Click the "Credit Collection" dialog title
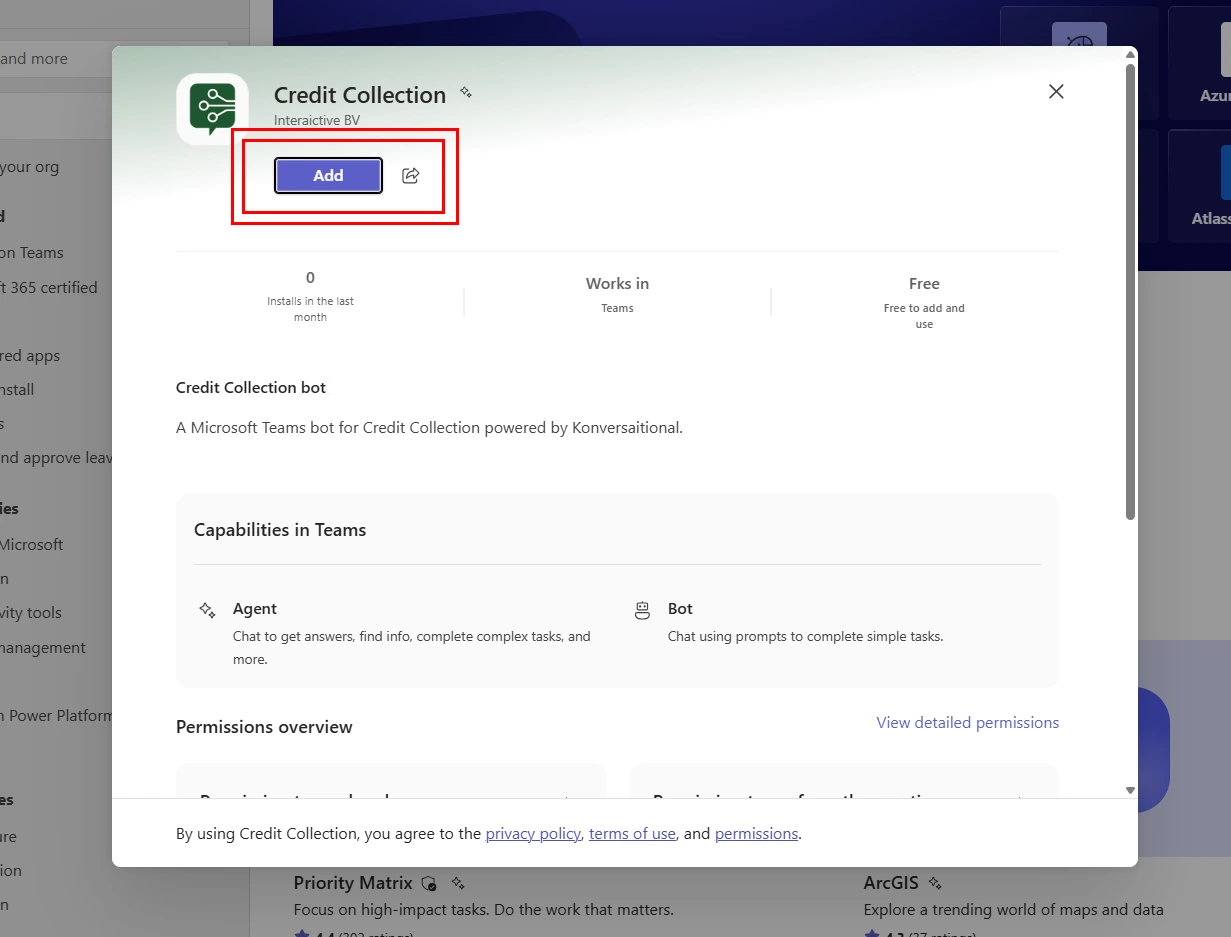The image size is (1231, 937). click(x=360, y=95)
